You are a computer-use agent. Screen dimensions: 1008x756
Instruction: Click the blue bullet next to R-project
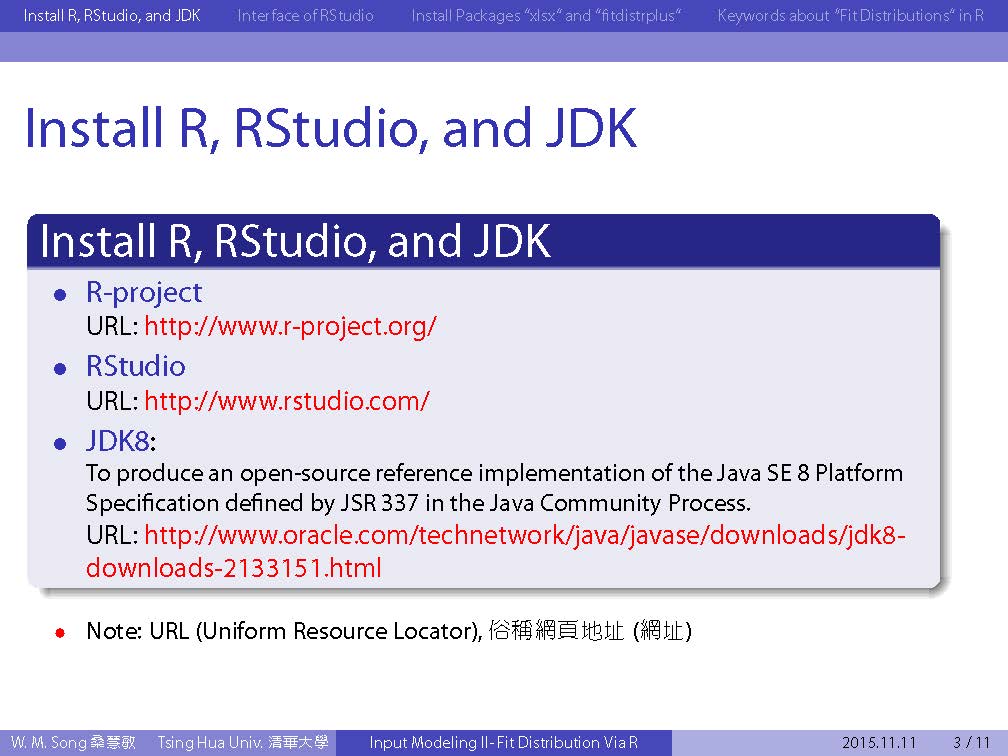point(60,294)
